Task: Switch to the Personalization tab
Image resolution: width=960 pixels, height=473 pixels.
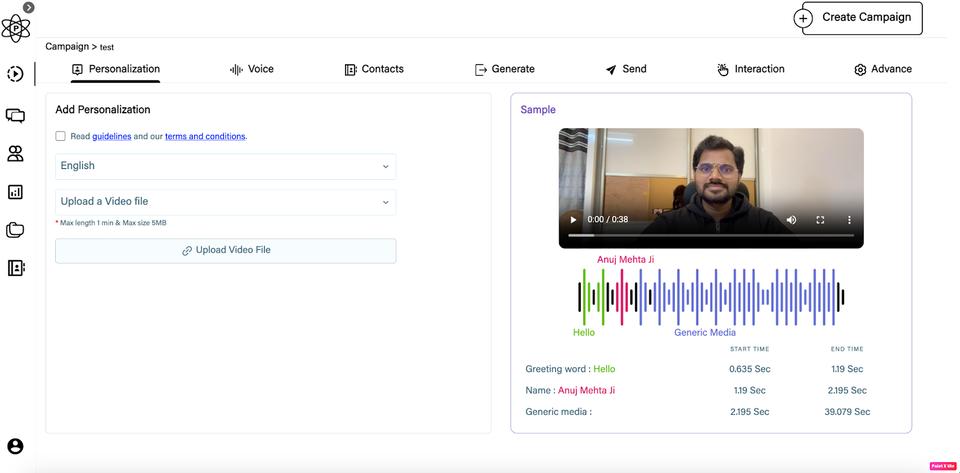Action: 116,69
